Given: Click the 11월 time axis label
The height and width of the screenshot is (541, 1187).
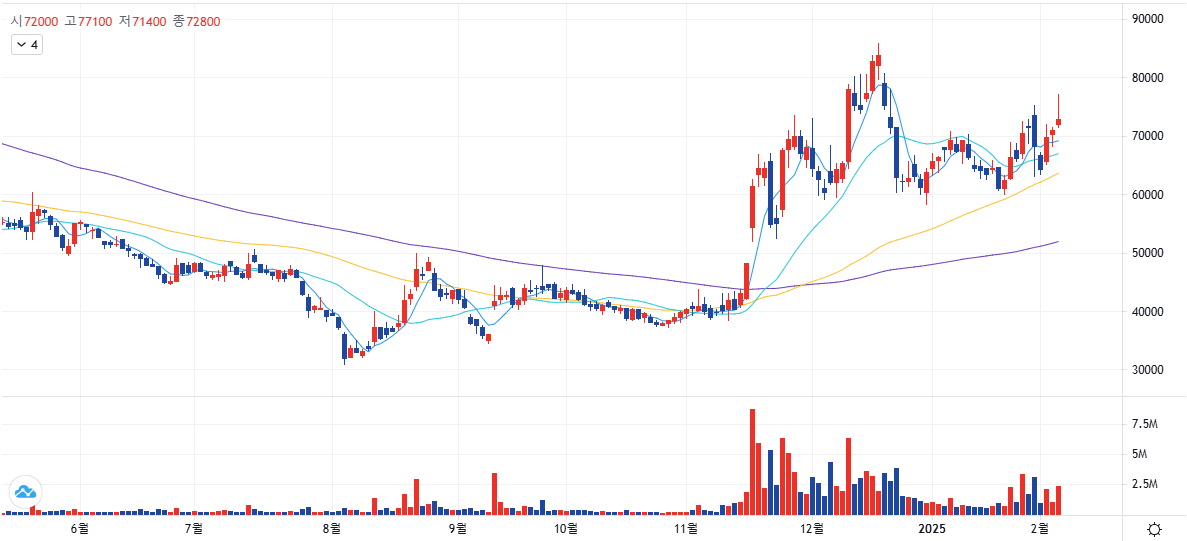Looking at the screenshot, I should [686, 527].
